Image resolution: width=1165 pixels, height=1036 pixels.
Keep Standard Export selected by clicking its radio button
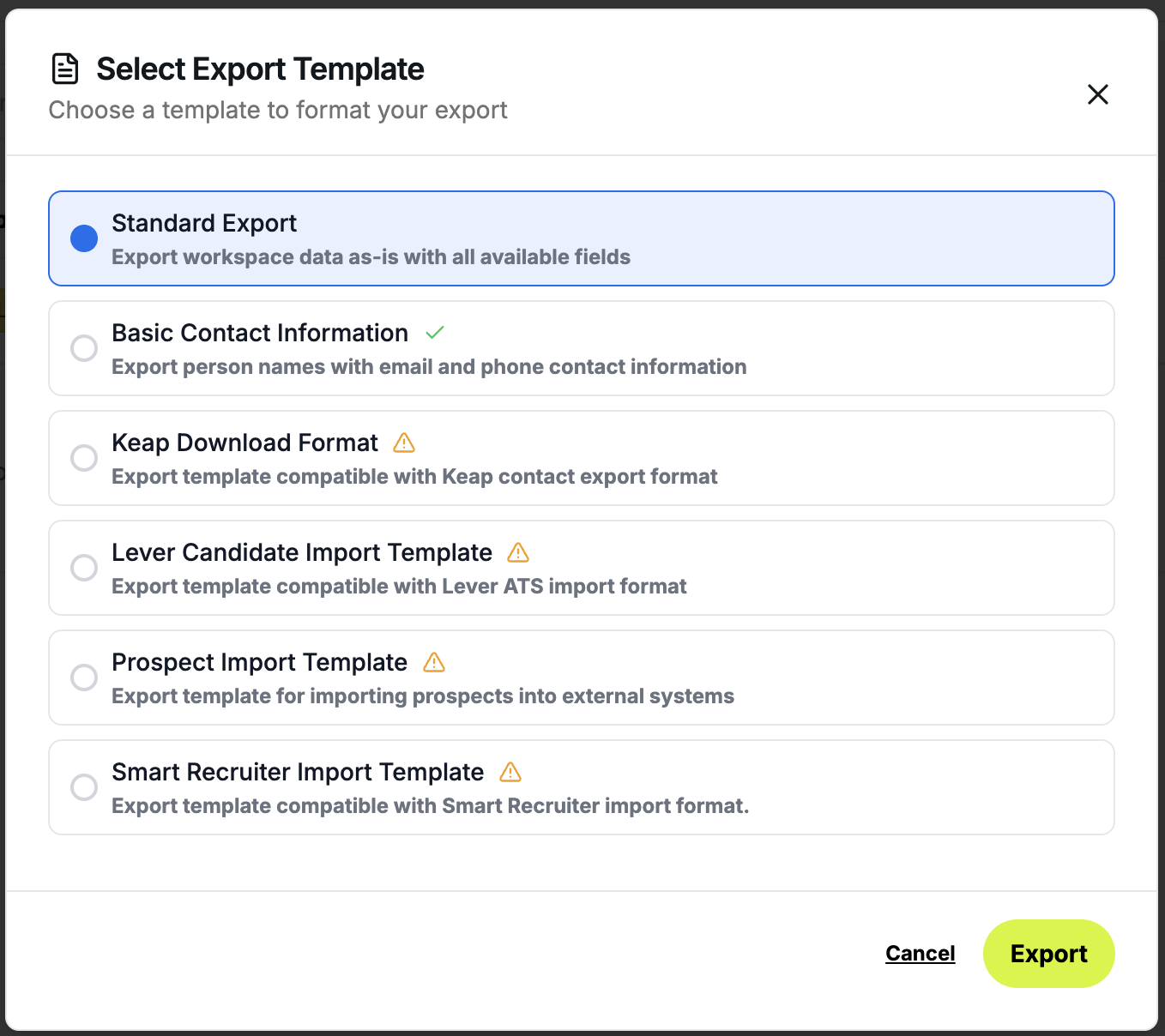pos(84,238)
